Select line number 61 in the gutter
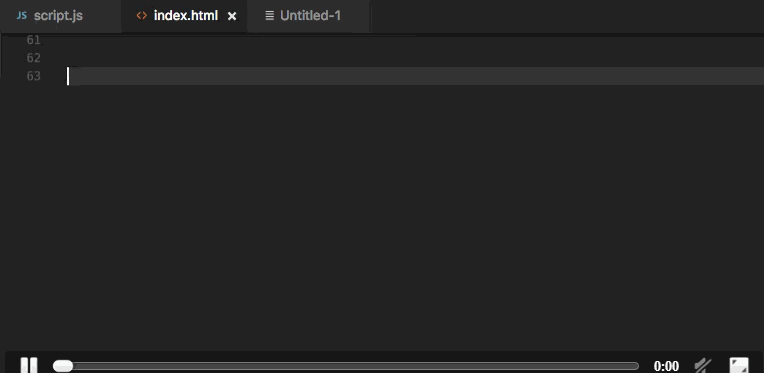 (34, 39)
